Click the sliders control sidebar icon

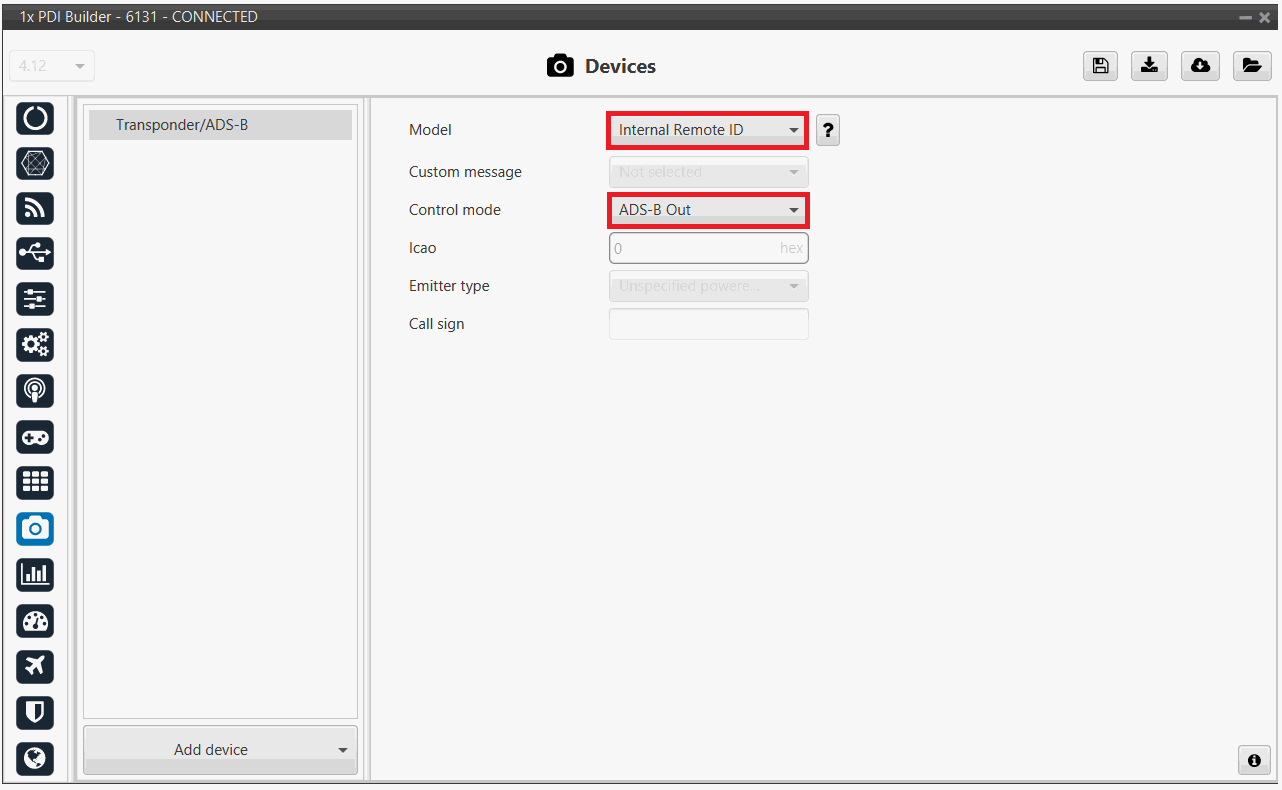tap(35, 299)
